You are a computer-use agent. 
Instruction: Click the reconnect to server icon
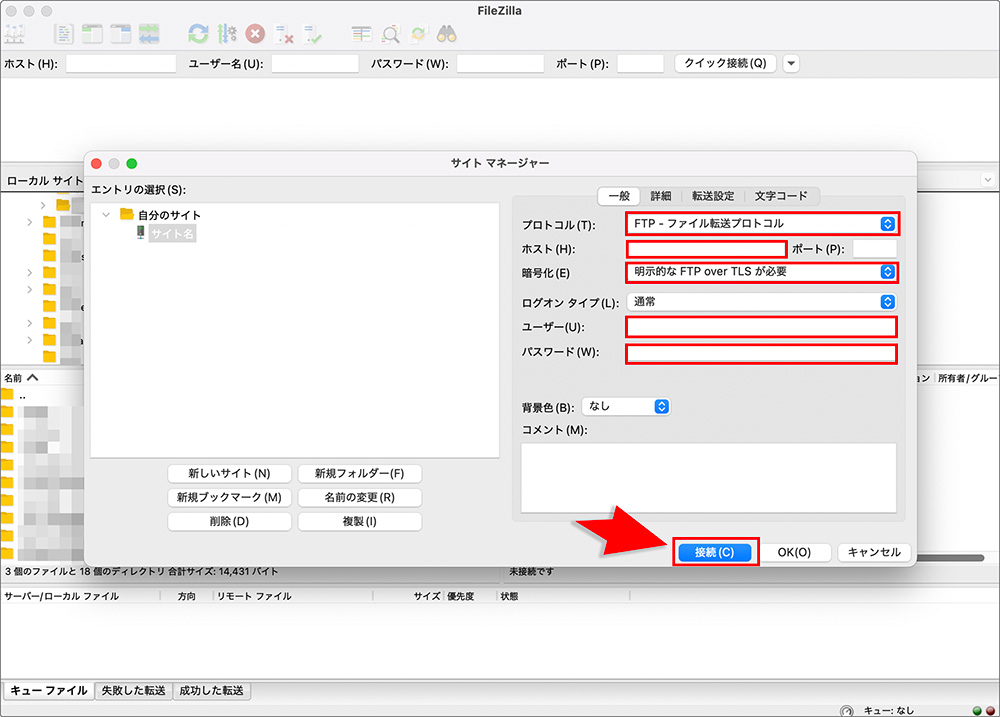point(312,34)
